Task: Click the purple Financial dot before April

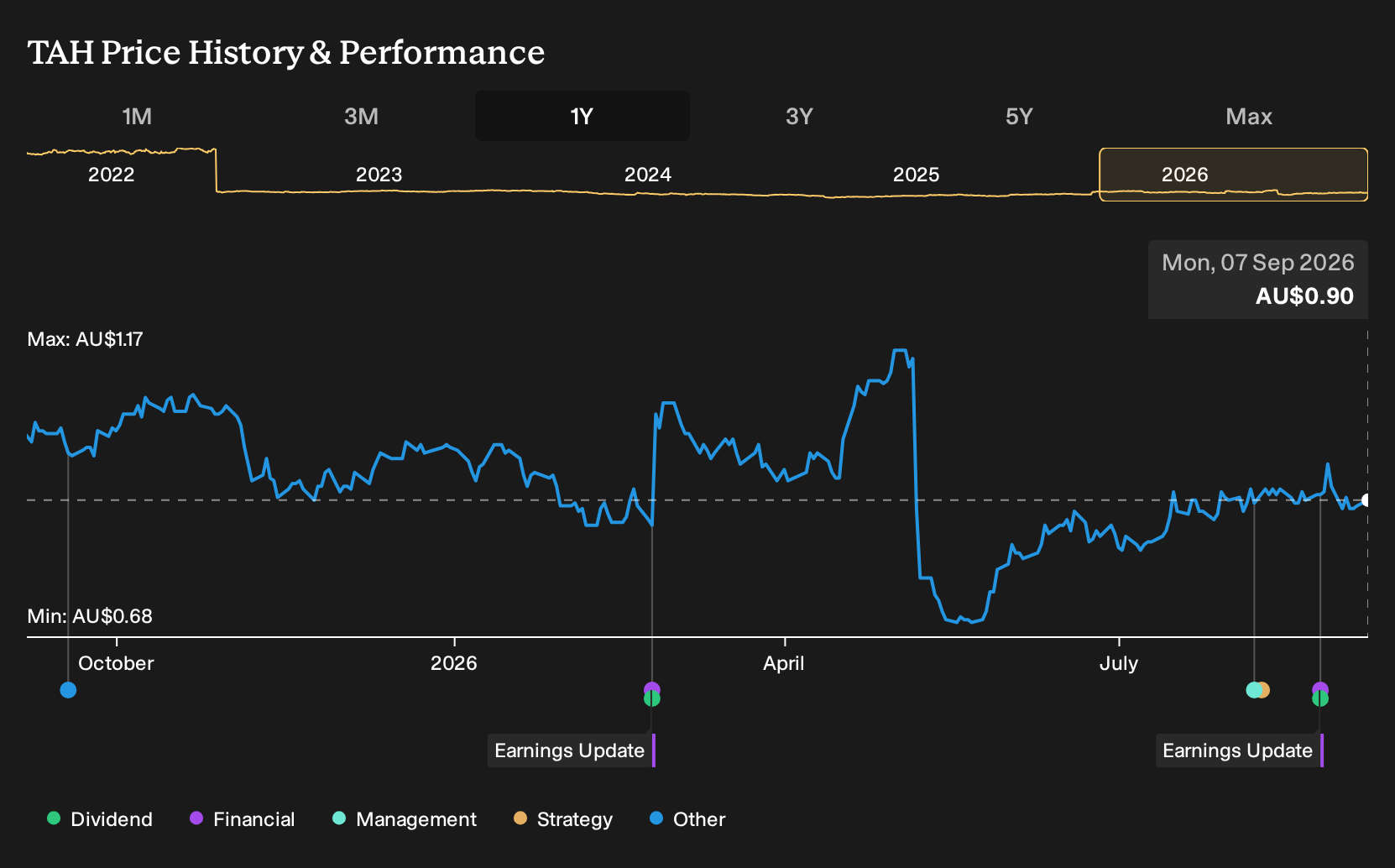Action: [x=652, y=688]
